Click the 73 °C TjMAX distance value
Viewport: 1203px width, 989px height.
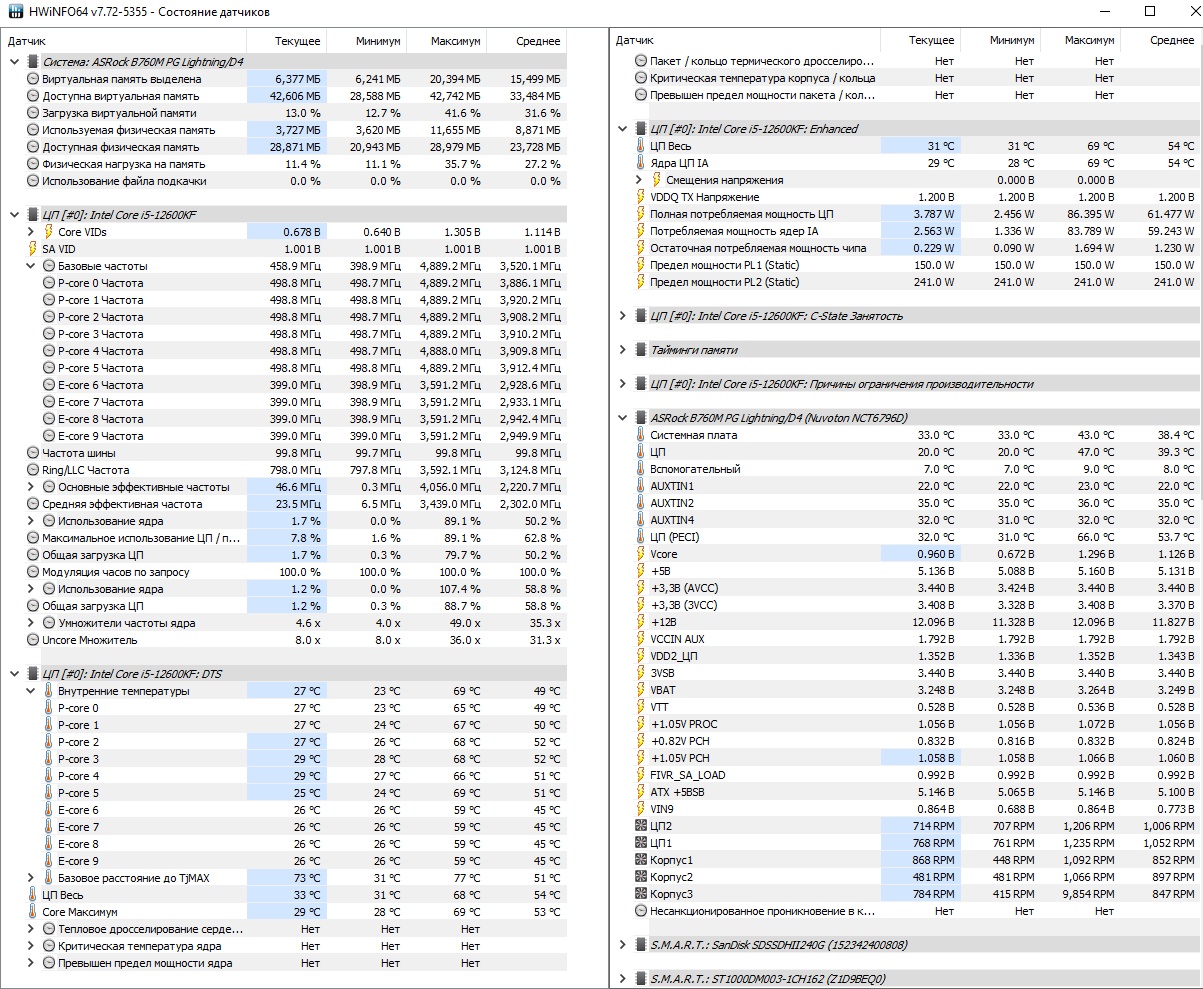286,878
